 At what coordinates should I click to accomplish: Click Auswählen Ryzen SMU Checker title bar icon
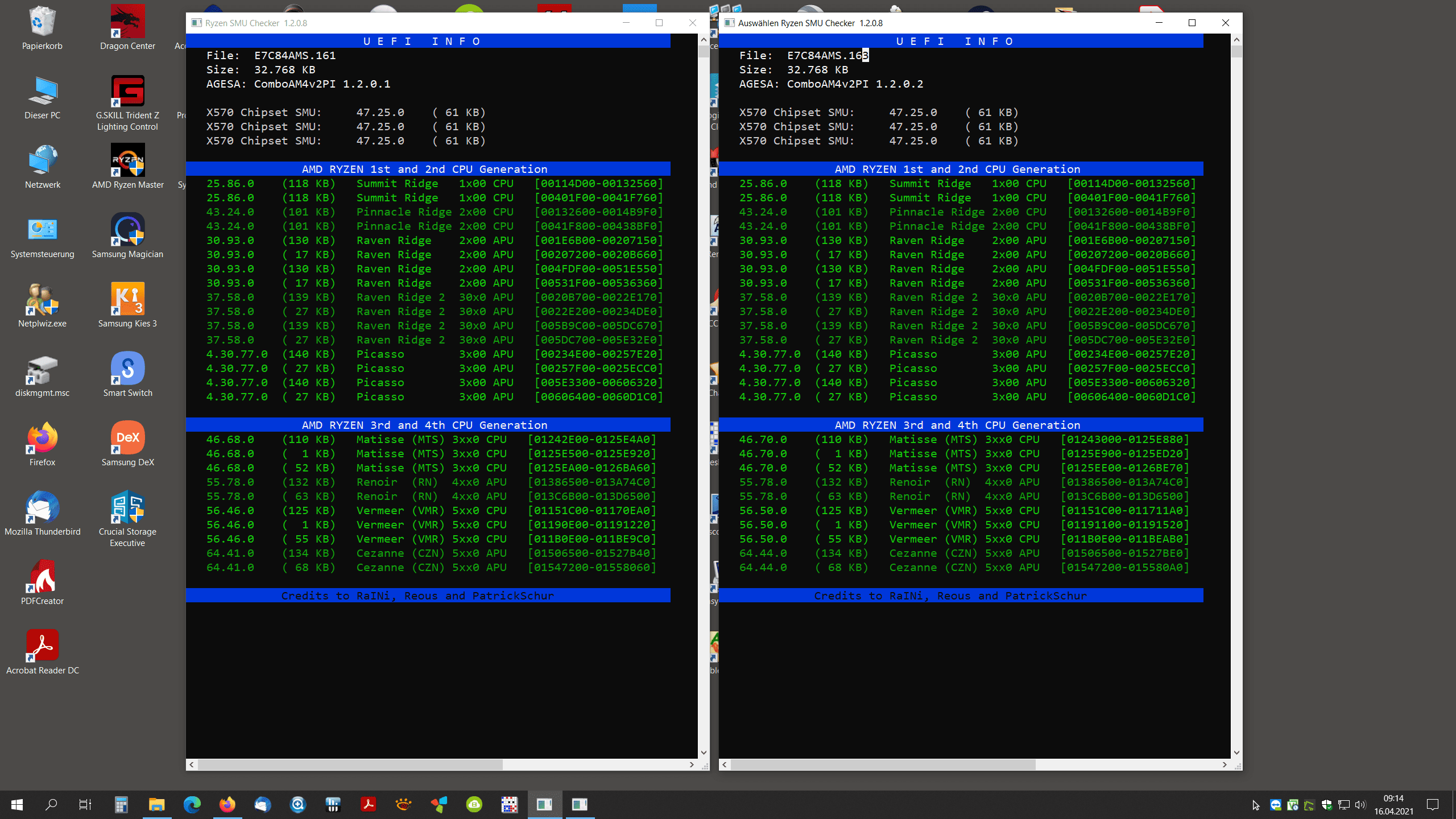click(730, 23)
